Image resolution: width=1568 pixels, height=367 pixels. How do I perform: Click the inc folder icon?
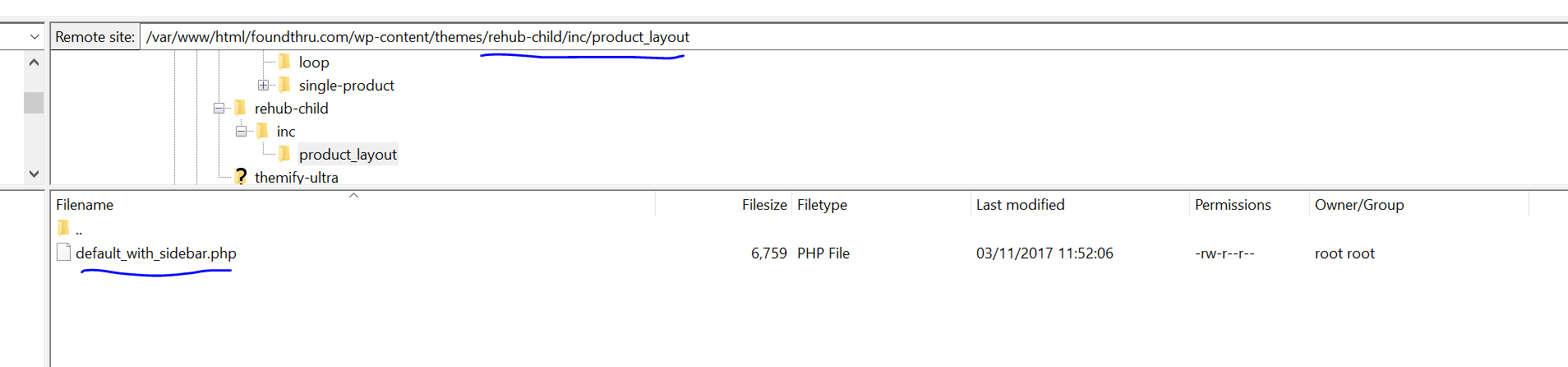pos(262,131)
